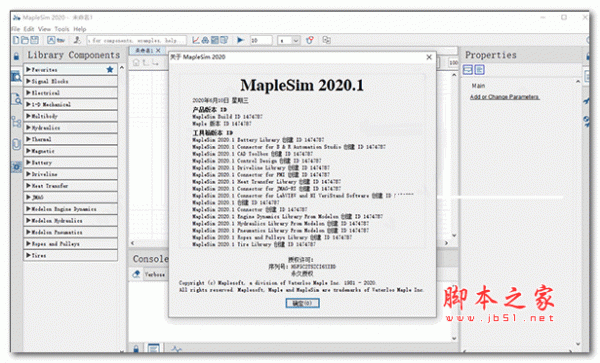This screenshot has height=363, width=600.
Task: Close the untitled model tab
Action: coord(158,50)
